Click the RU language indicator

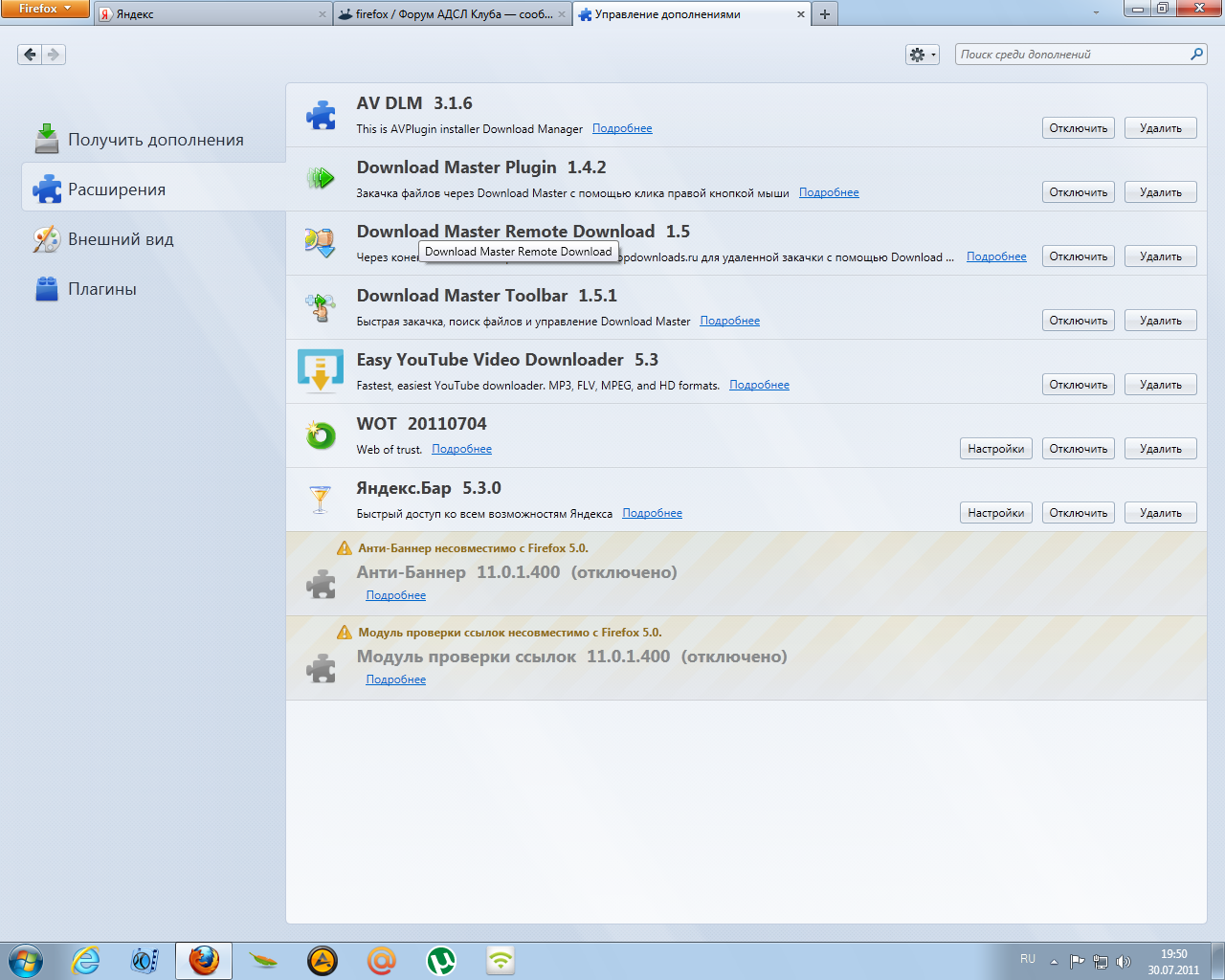point(1028,959)
